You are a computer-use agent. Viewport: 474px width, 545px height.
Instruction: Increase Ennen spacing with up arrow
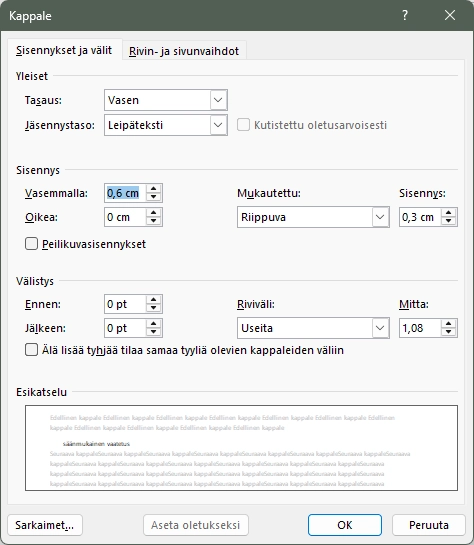(x=153, y=300)
